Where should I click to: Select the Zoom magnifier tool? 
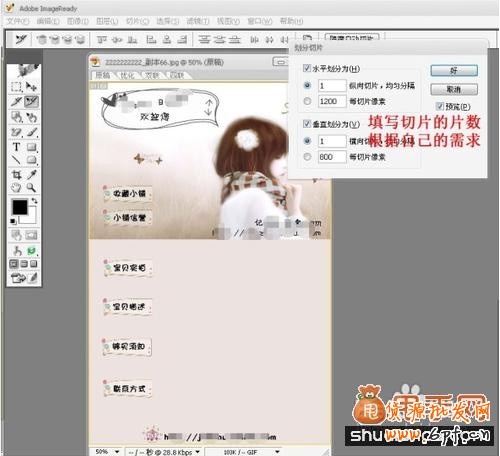tap(32, 188)
